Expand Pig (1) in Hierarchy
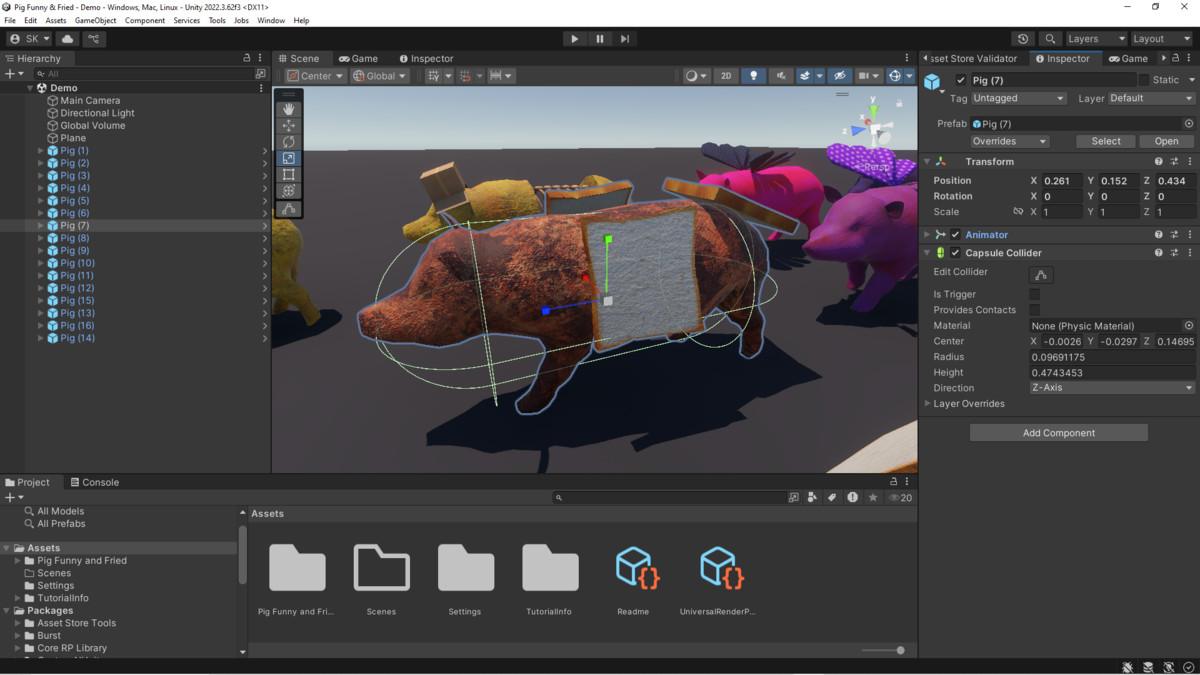 pos(40,150)
